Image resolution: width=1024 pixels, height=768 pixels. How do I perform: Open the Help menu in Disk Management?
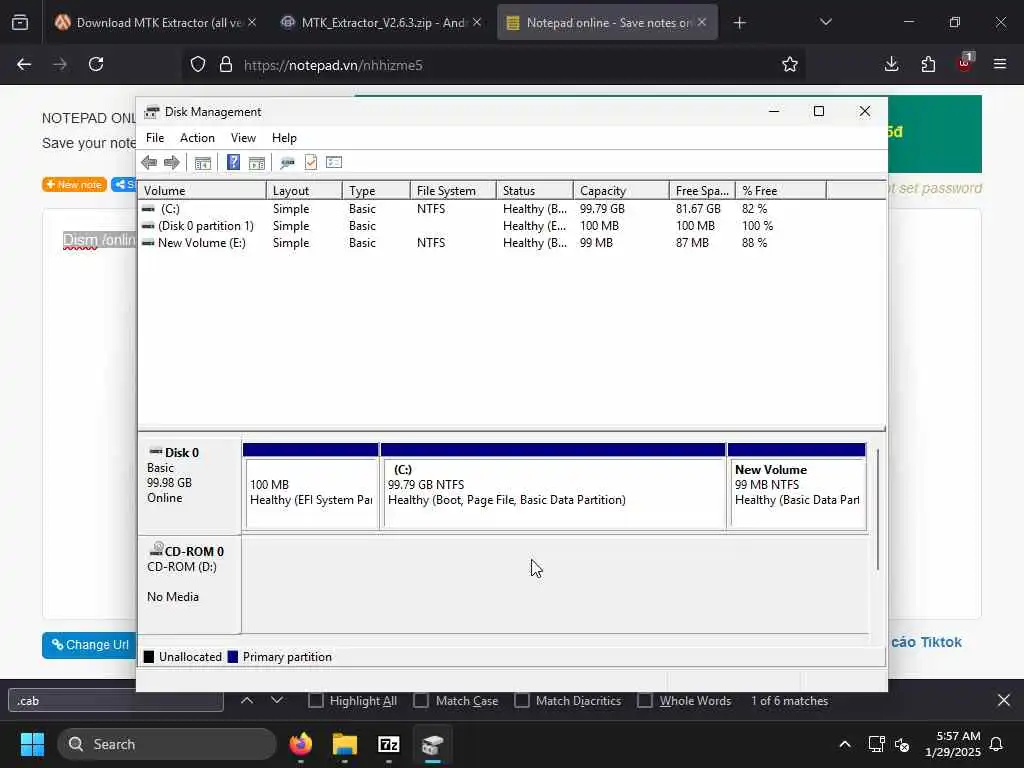tap(284, 138)
